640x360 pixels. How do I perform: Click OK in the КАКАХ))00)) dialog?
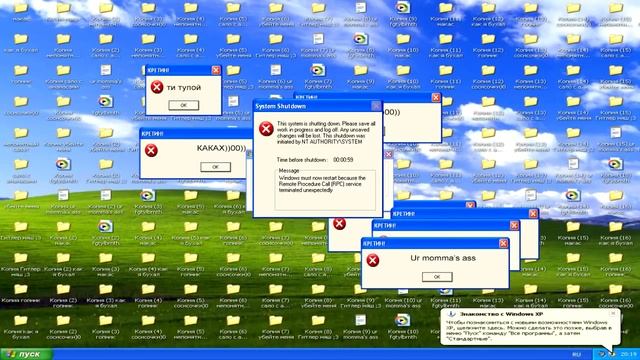[216, 167]
